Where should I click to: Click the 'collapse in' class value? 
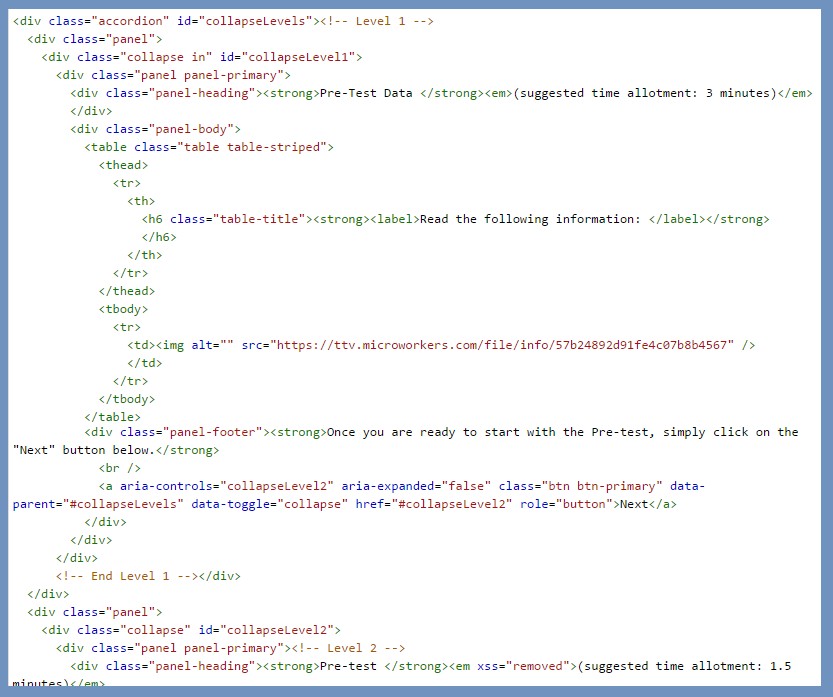(166, 57)
